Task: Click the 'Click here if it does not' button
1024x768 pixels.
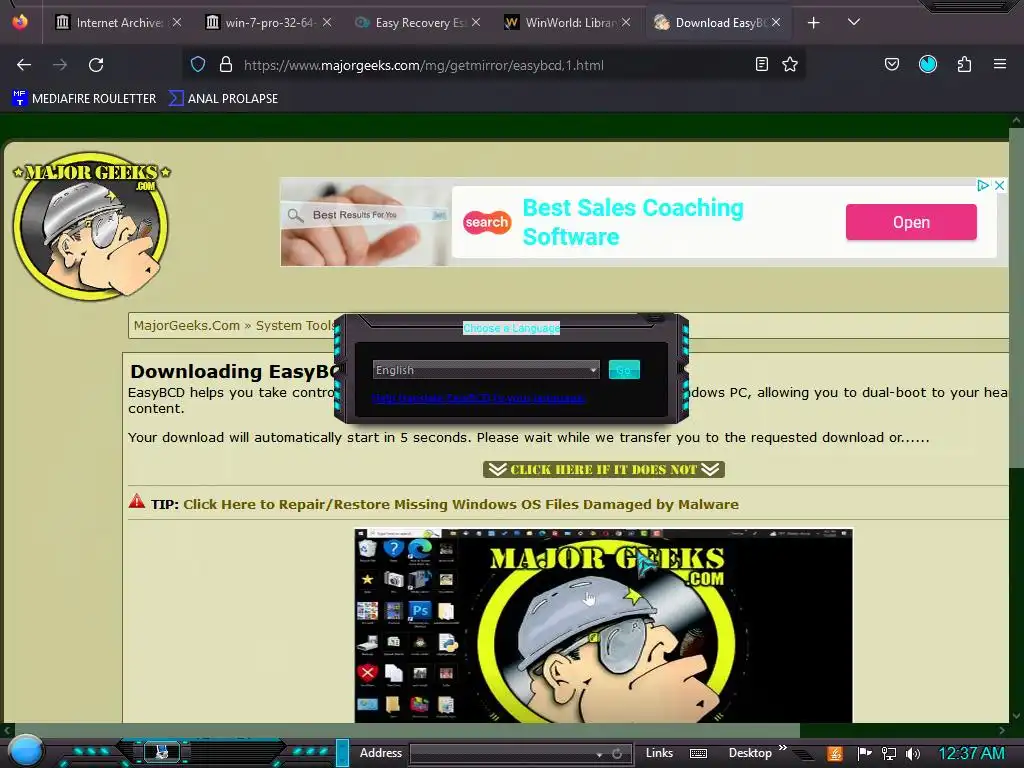Action: pyautogui.click(x=603, y=470)
